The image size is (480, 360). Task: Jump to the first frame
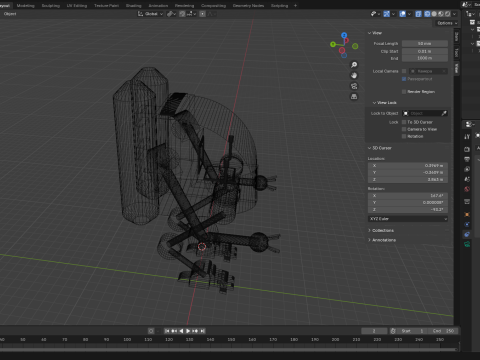coord(167,331)
